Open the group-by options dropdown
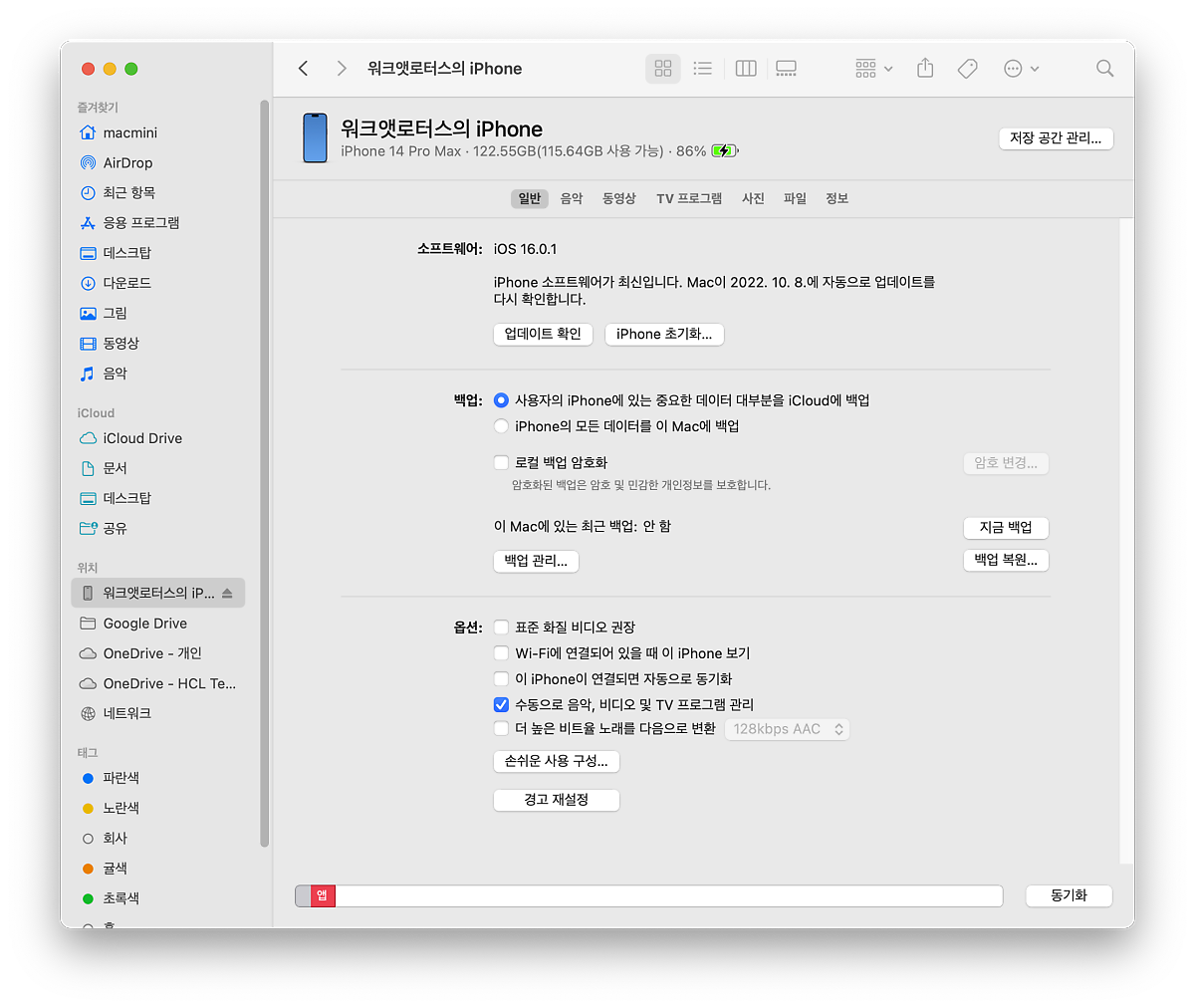The image size is (1195, 1008). tap(874, 68)
